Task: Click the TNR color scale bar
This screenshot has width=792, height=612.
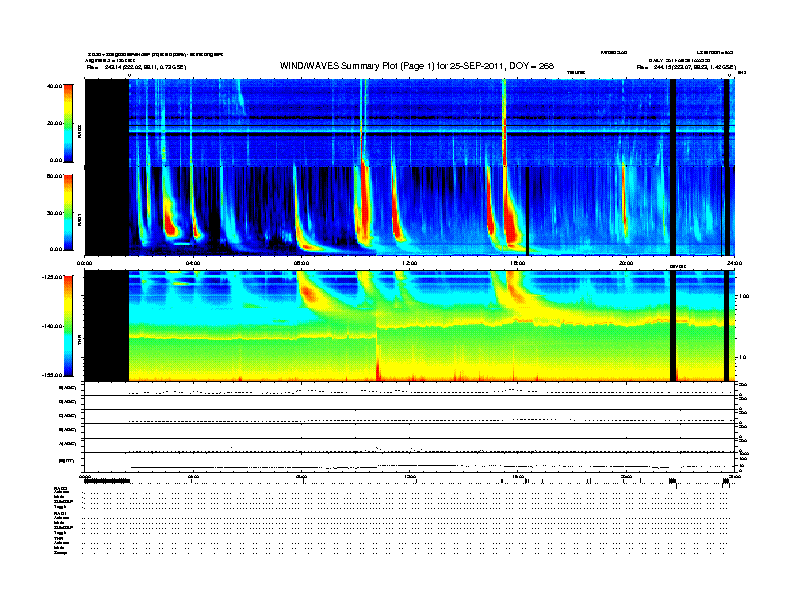Action: click(68, 326)
